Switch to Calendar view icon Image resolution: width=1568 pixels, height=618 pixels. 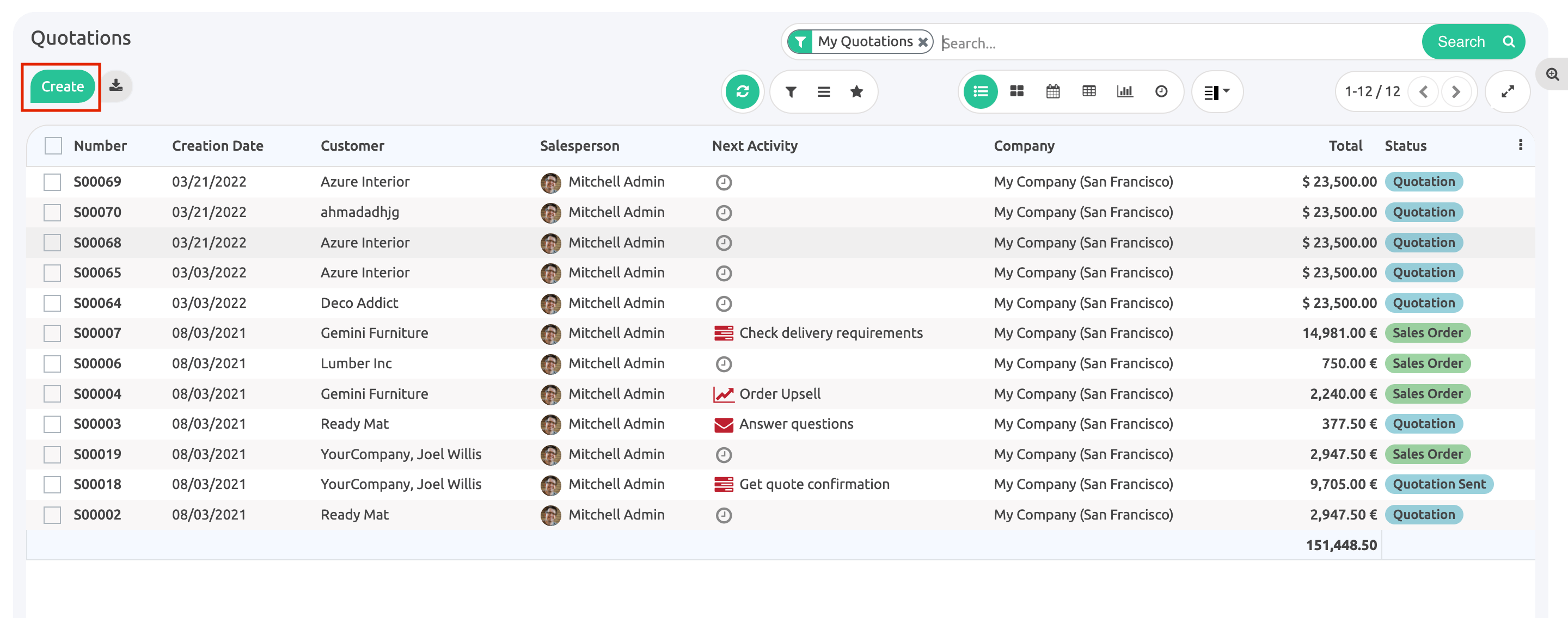point(1052,92)
